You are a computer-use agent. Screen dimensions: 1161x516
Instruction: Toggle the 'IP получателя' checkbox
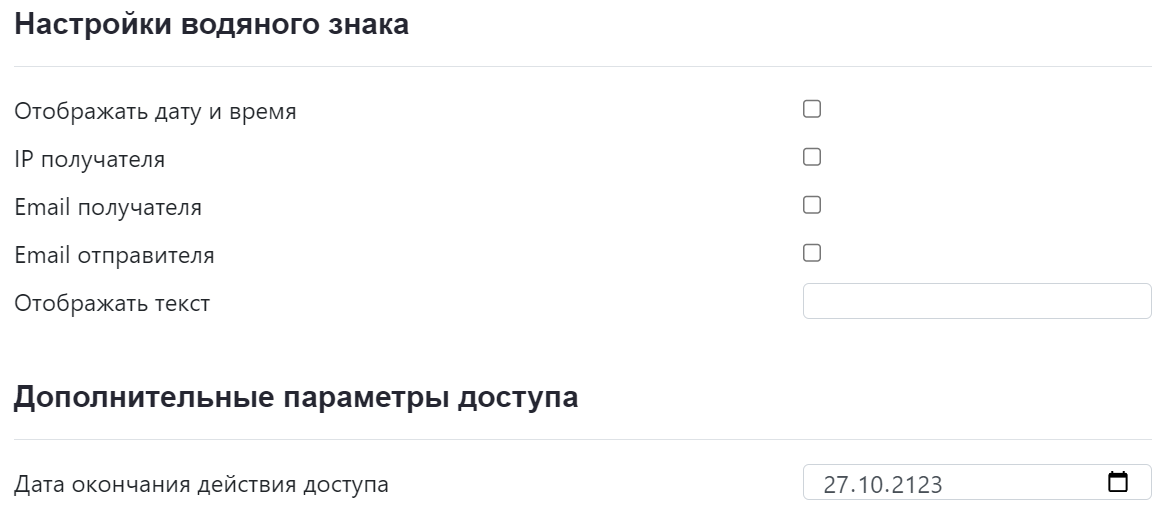[812, 157]
